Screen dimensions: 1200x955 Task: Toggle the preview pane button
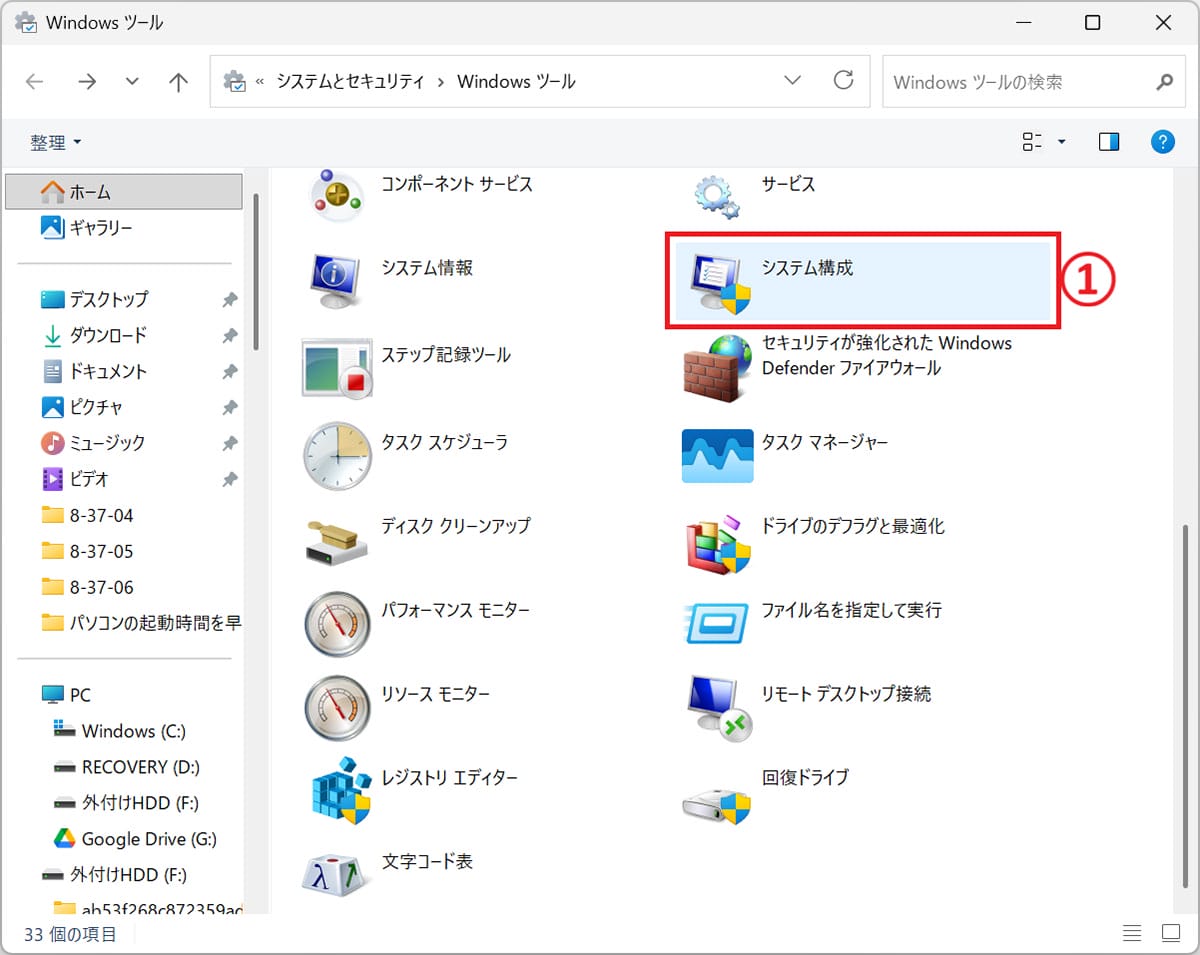click(1109, 142)
